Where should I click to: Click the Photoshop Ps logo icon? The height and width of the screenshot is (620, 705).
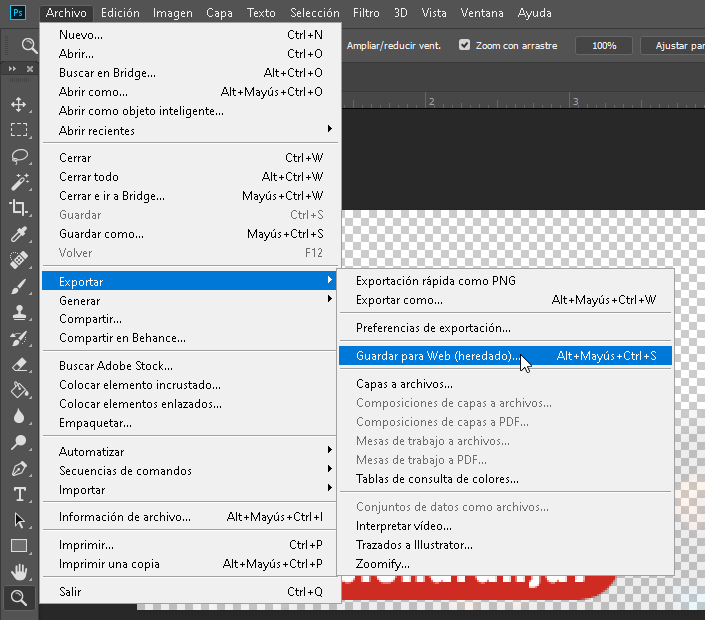tap(18, 13)
